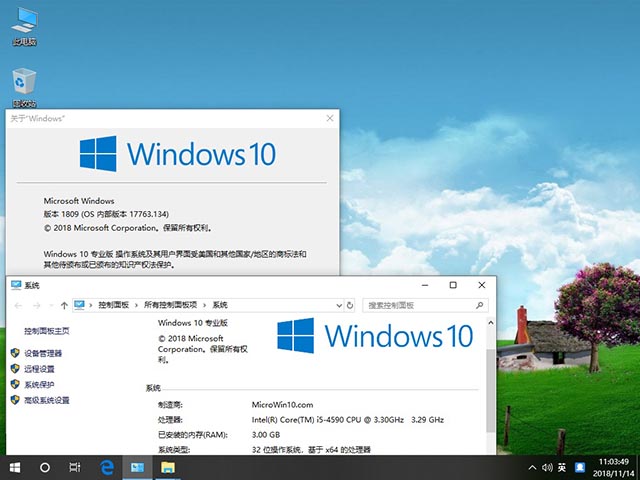Navigate up one level in Control Panel
Viewport: 640px width, 480px height.
pos(64,305)
